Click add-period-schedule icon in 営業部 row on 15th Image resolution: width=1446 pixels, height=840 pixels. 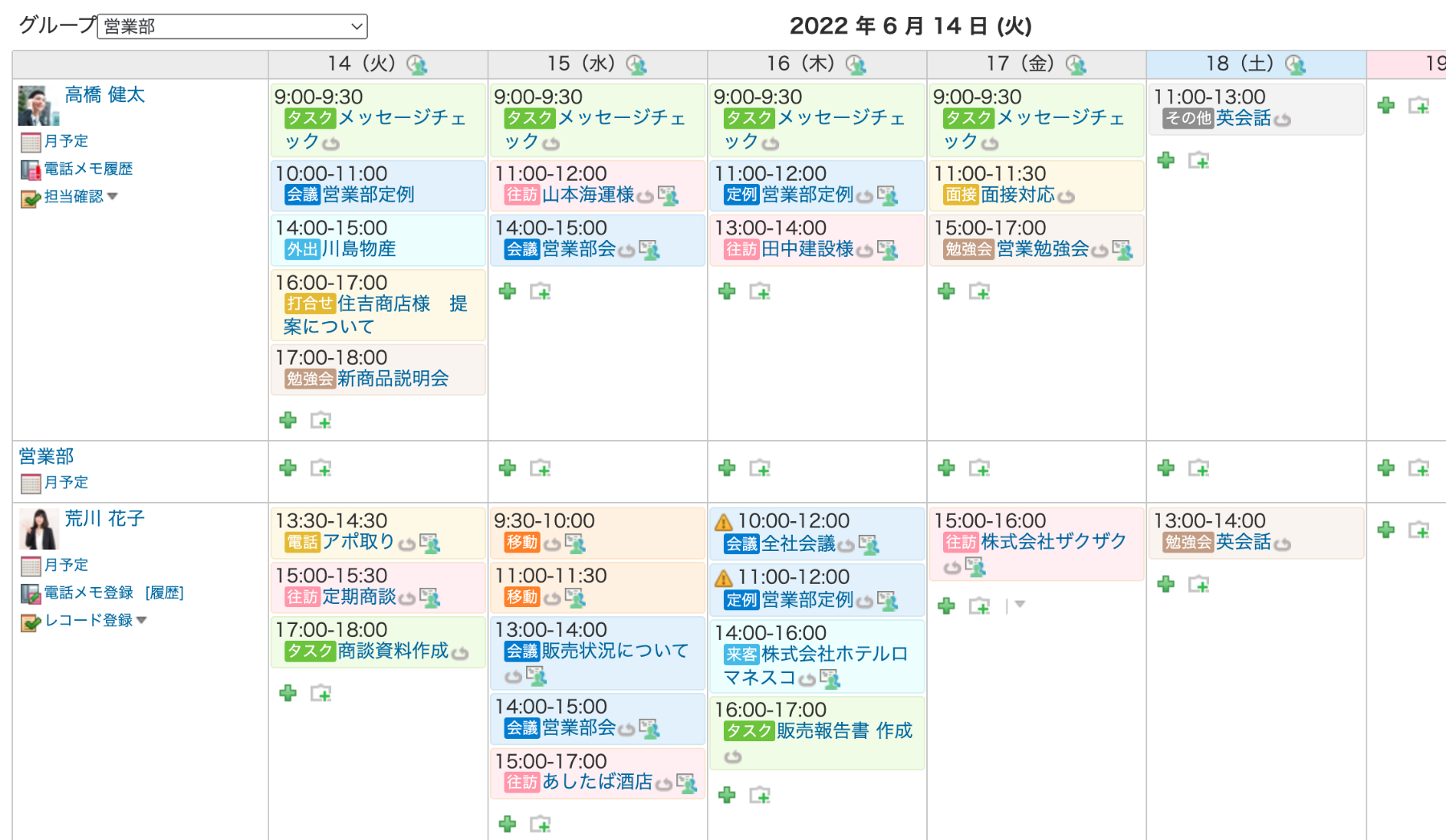click(541, 468)
